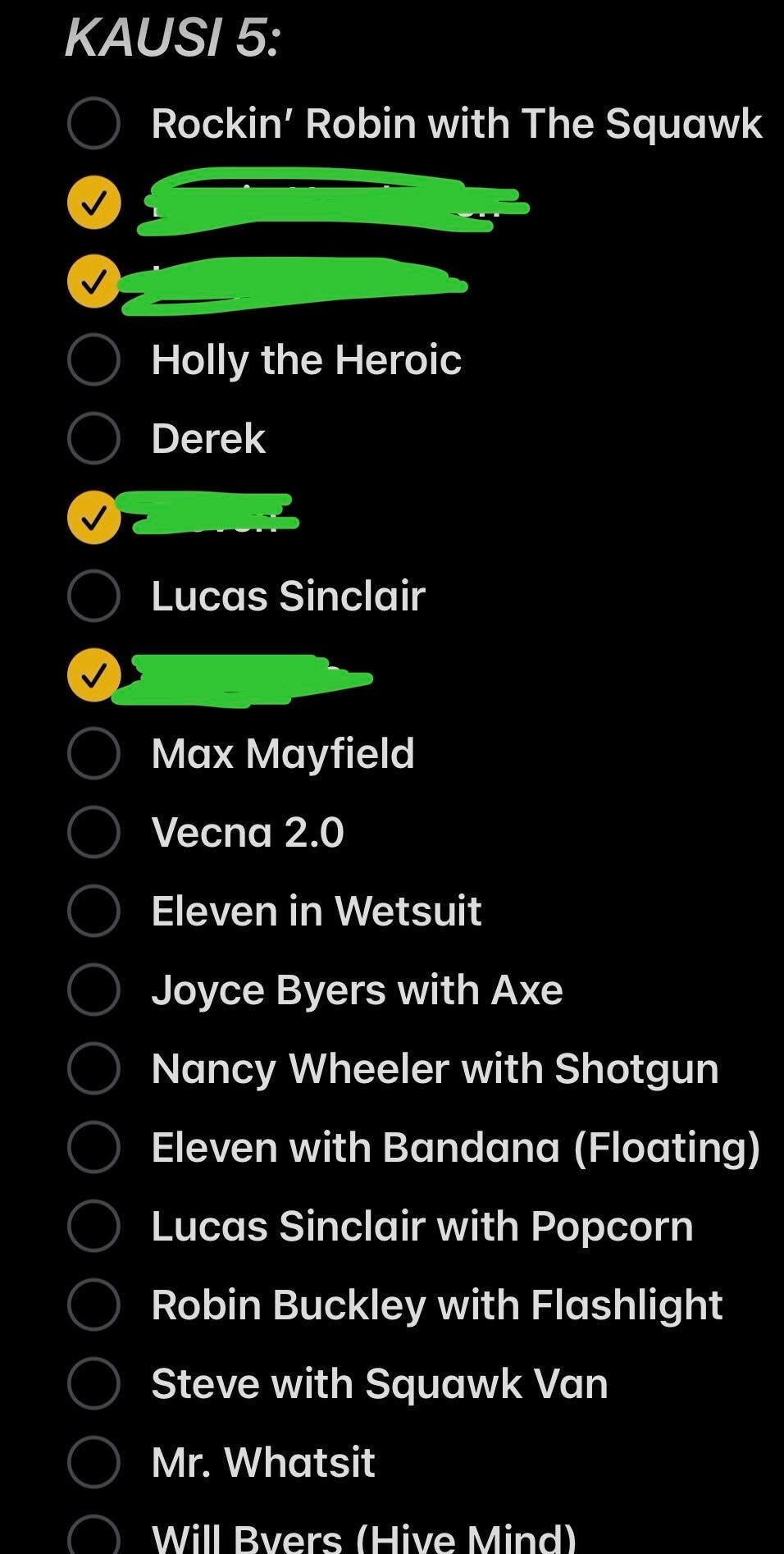Tick Lucas Sinclair with Popcorn checkbox
Viewport: 784px width, 1554px height.
(93, 1226)
